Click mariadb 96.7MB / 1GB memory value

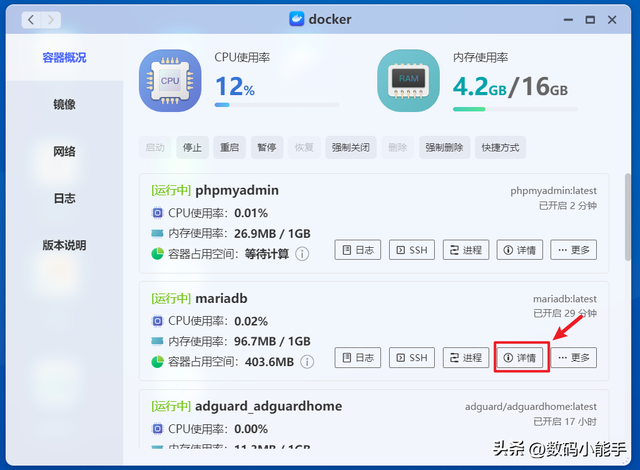coord(272,341)
